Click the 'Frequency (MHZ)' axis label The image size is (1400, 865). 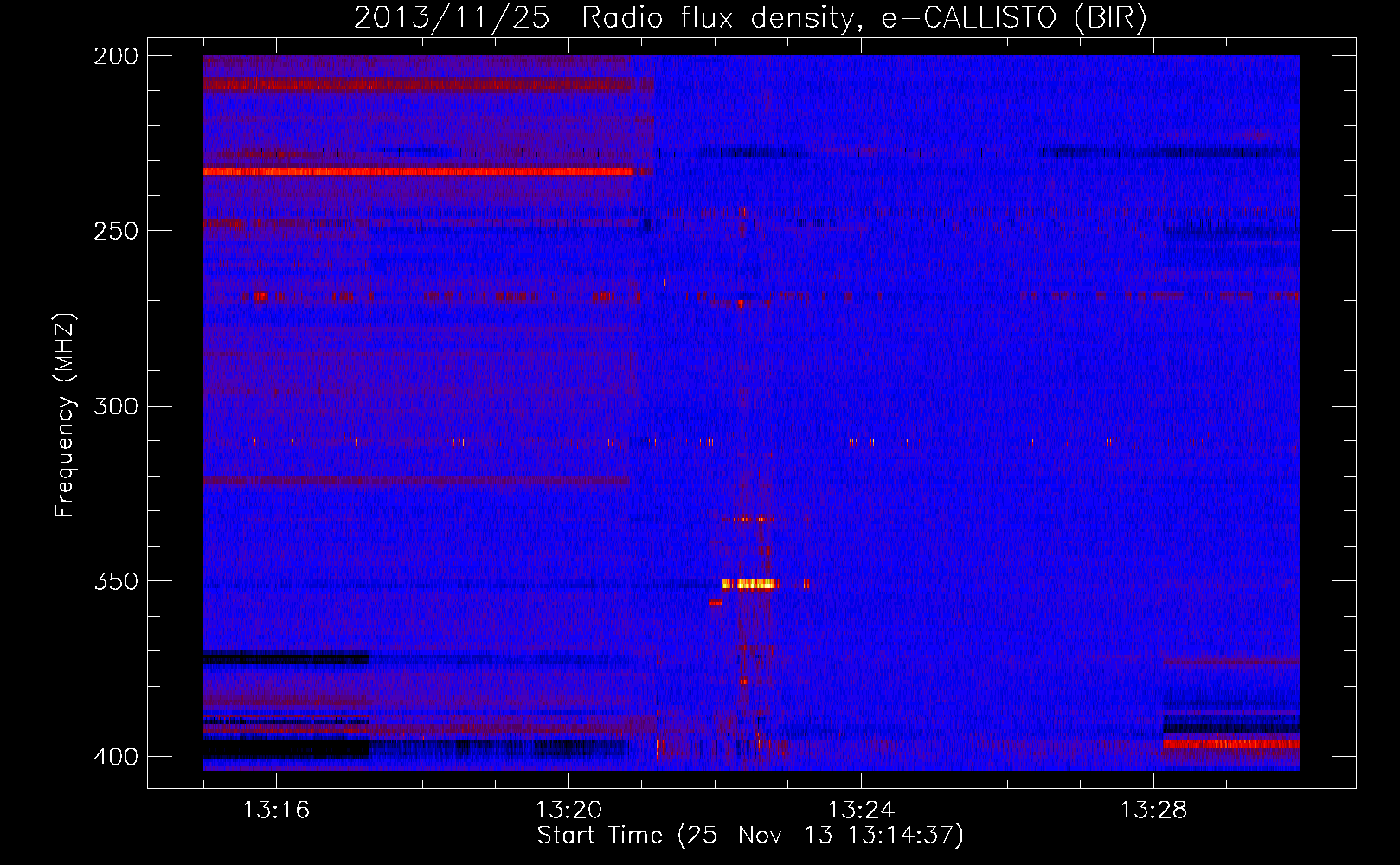65,414
